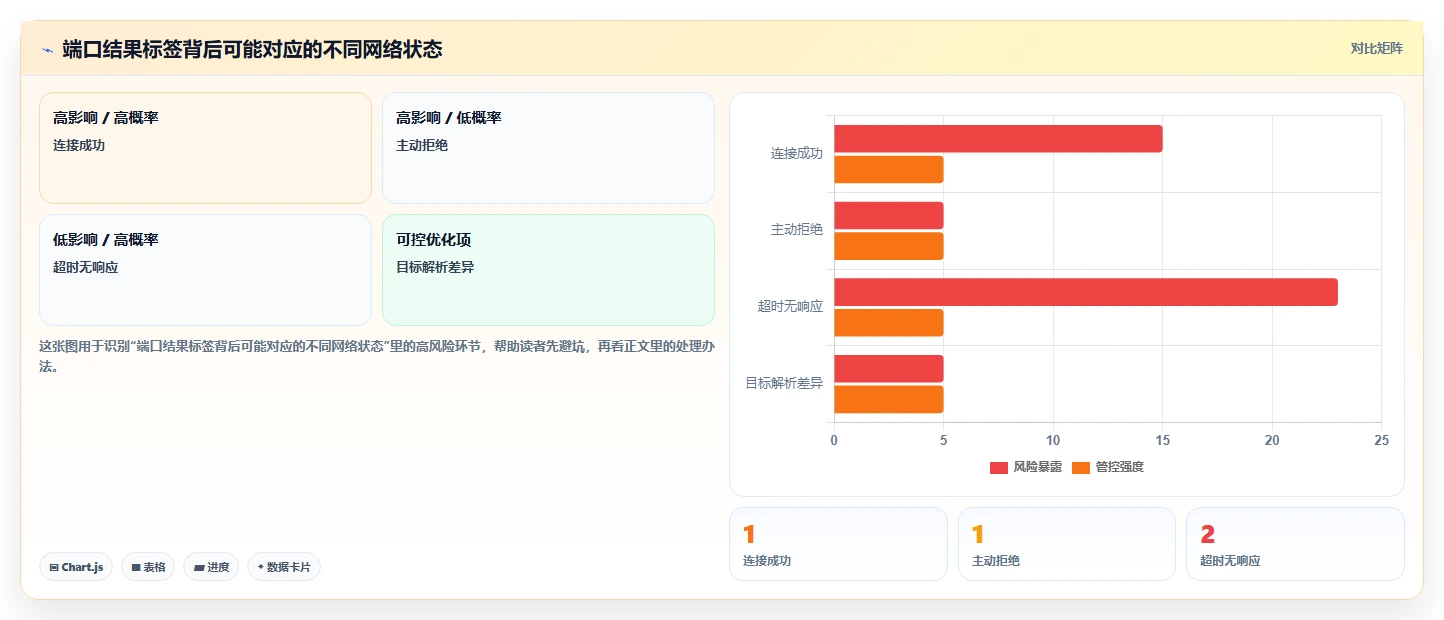Click the 超时无响应 y-axis label
1444x620 pixels.
click(x=790, y=307)
